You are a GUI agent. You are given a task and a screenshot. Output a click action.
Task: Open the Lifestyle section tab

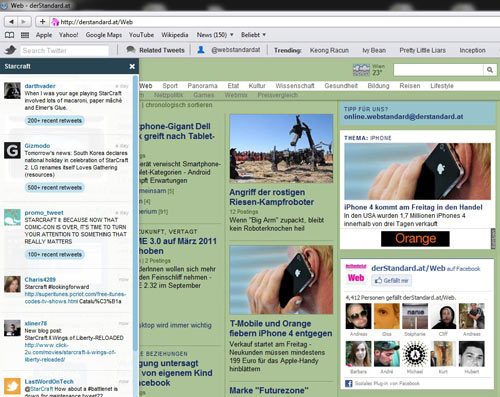pos(442,86)
